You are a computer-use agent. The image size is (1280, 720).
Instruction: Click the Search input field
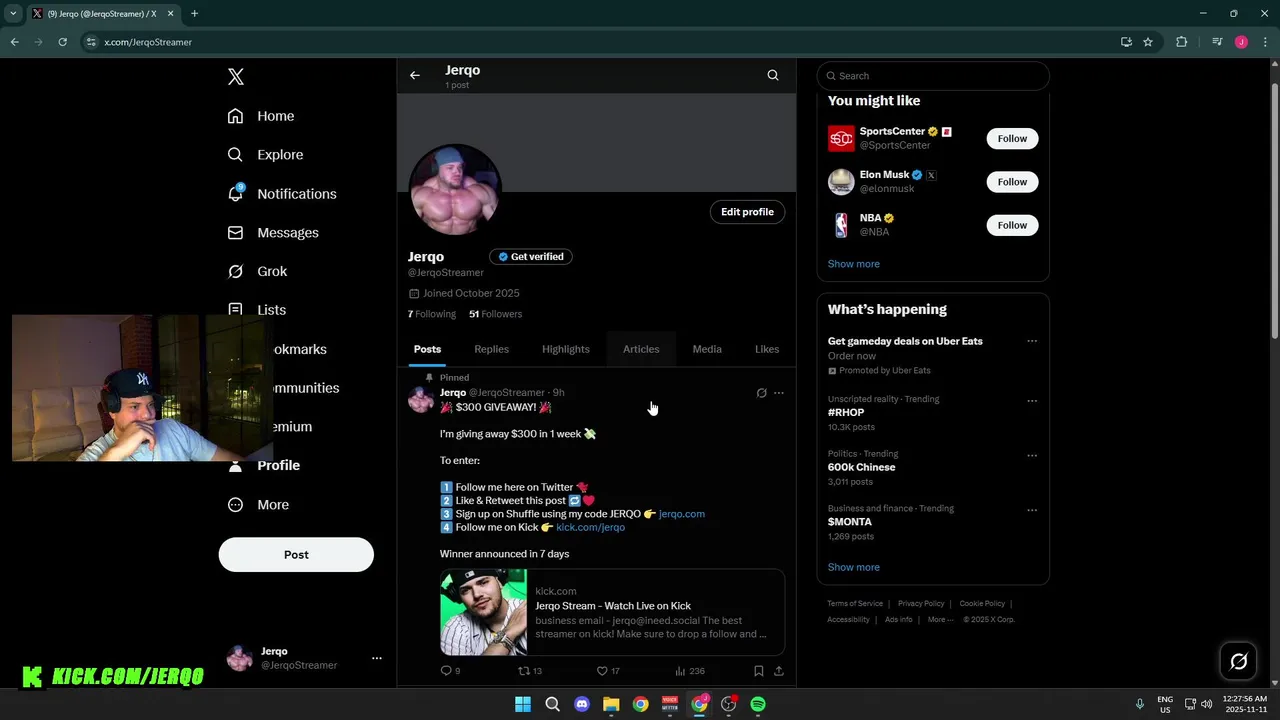tap(933, 76)
